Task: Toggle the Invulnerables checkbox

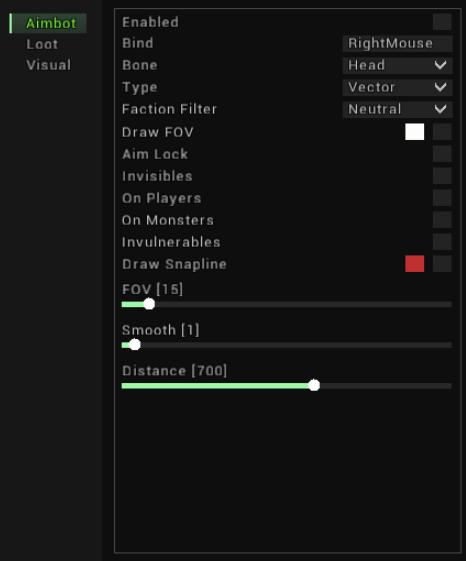Action: tap(442, 242)
